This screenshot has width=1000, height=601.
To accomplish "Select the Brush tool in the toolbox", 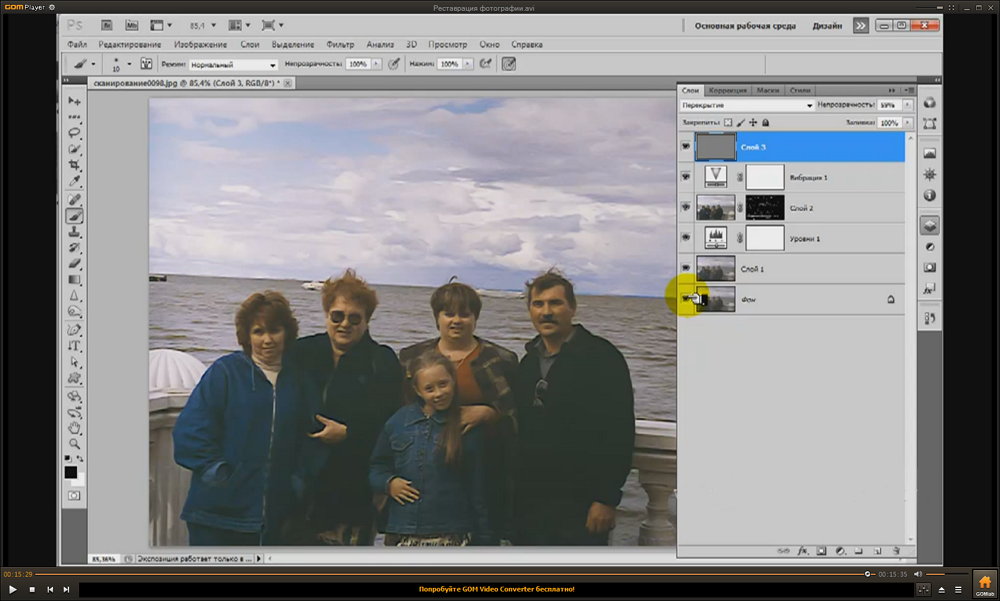I will point(74,215).
